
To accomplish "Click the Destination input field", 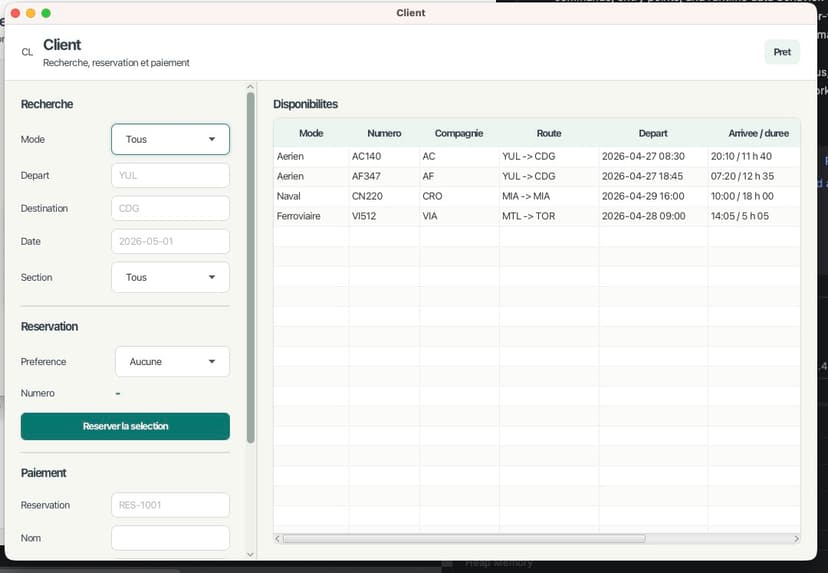I will pyautogui.click(x=170, y=208).
